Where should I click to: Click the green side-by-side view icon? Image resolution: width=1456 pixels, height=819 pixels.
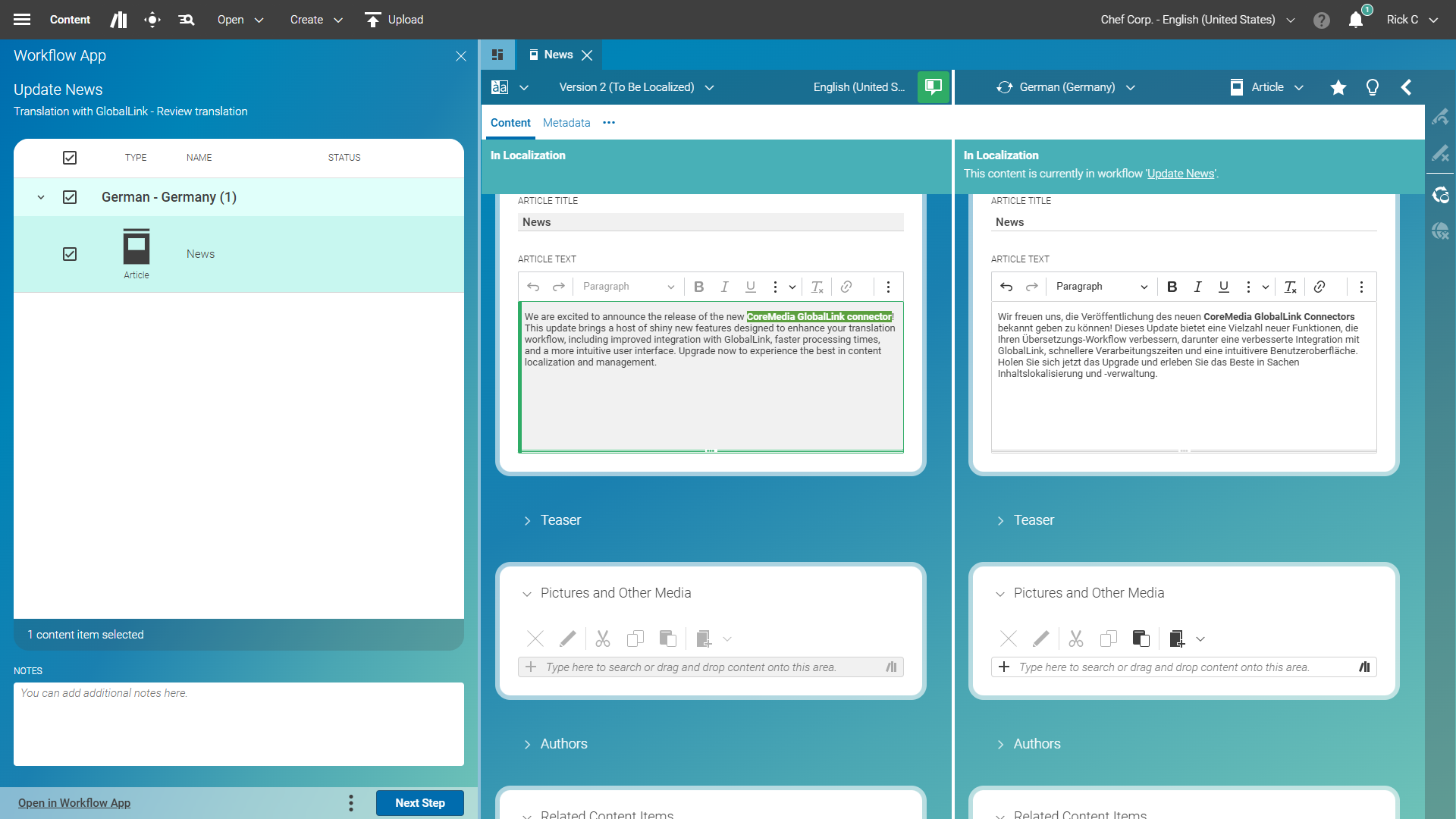click(933, 87)
